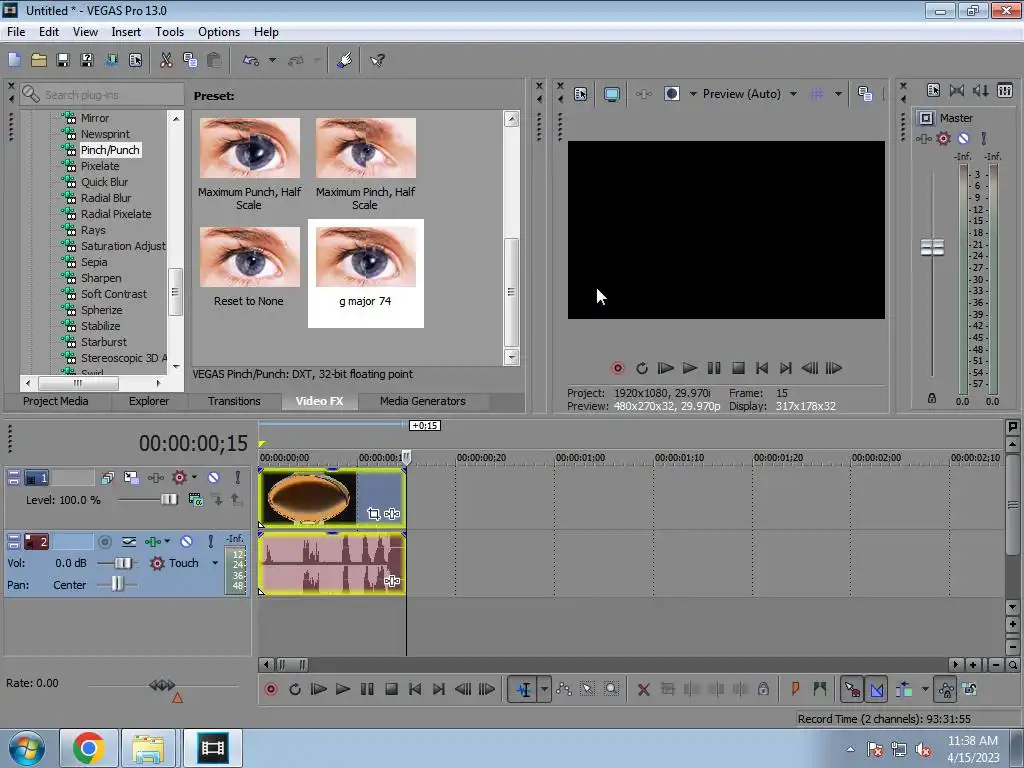
Task: Click the preset list scroll down arrow
Action: tap(511, 357)
